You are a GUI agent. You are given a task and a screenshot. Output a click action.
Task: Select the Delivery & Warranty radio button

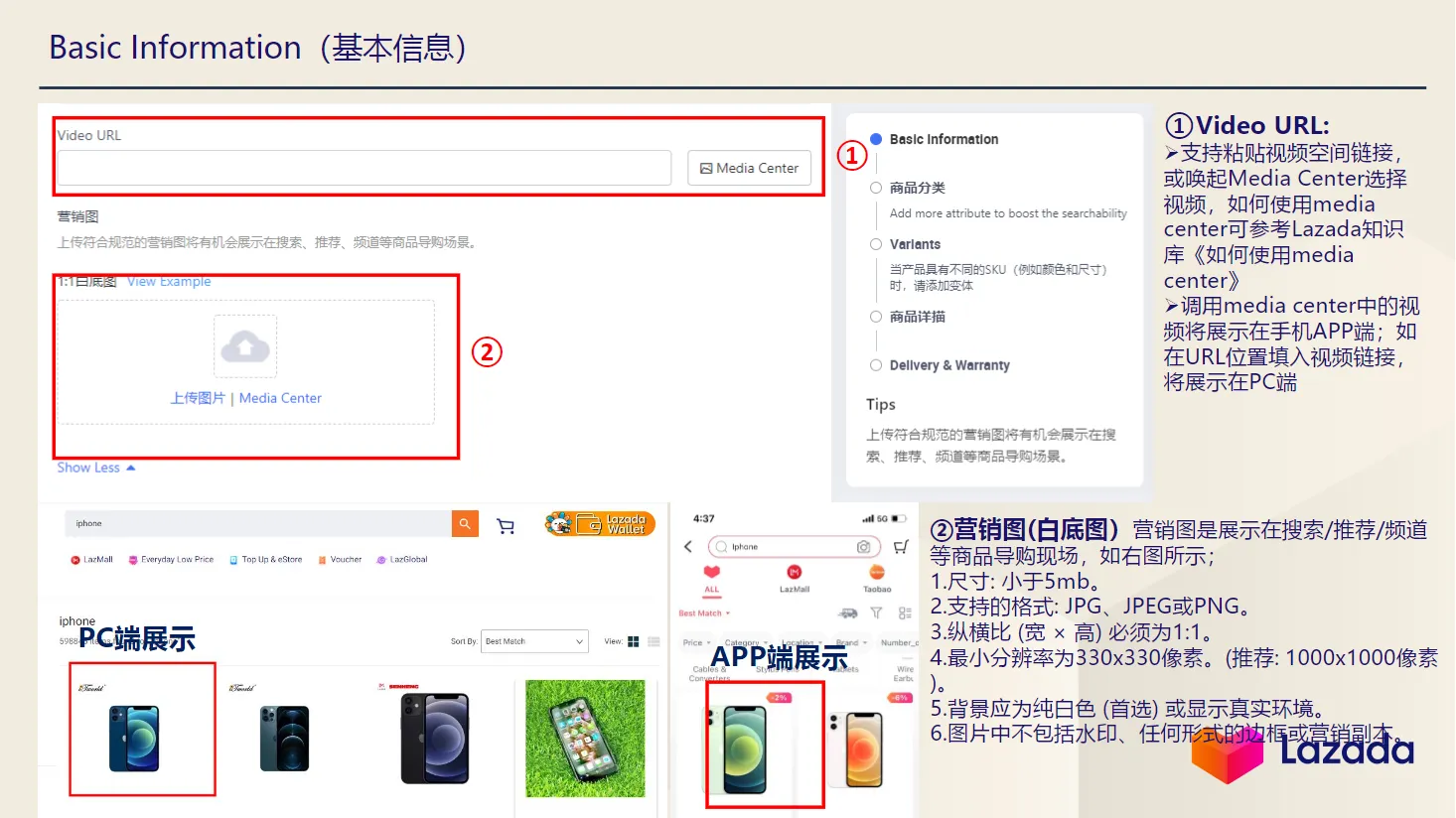click(875, 364)
